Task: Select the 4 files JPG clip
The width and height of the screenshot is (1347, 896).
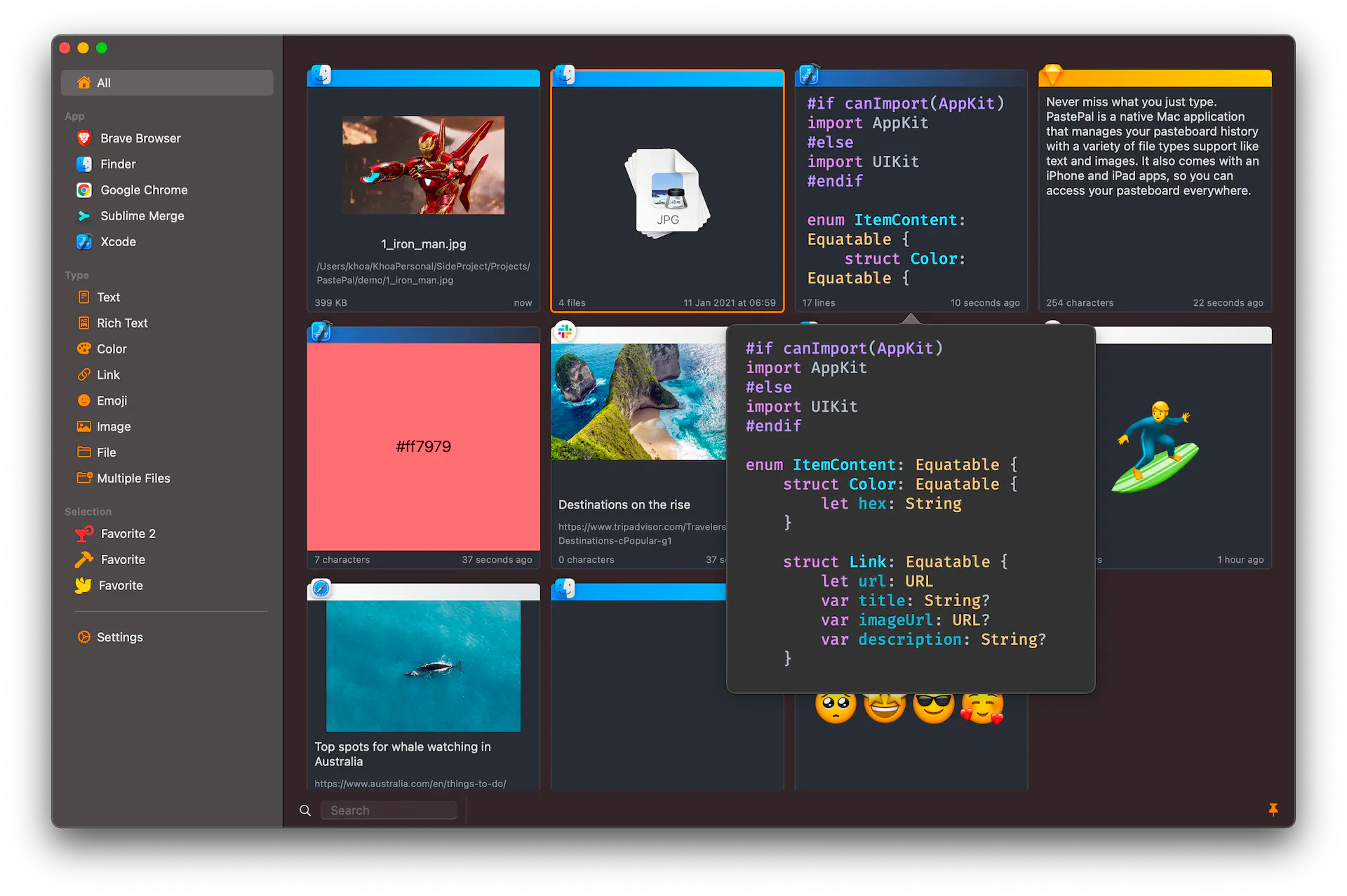Action: (x=667, y=191)
